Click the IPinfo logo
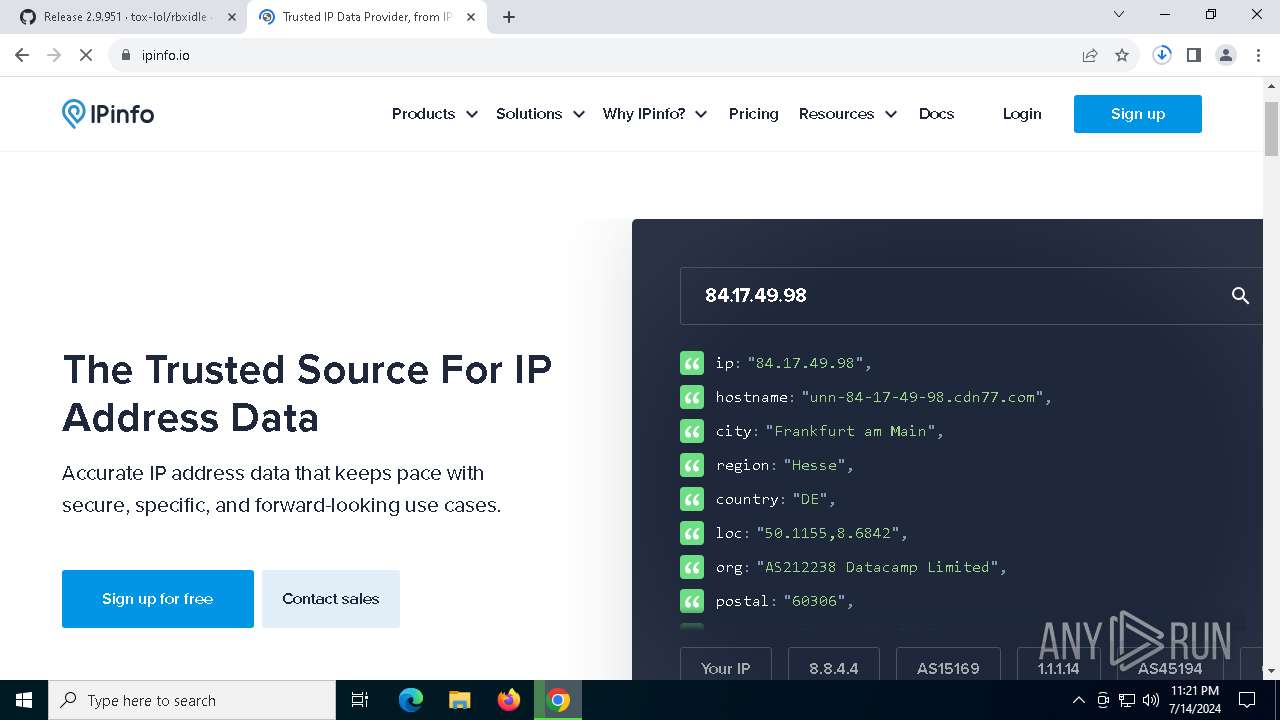1280x720 pixels. tap(108, 114)
